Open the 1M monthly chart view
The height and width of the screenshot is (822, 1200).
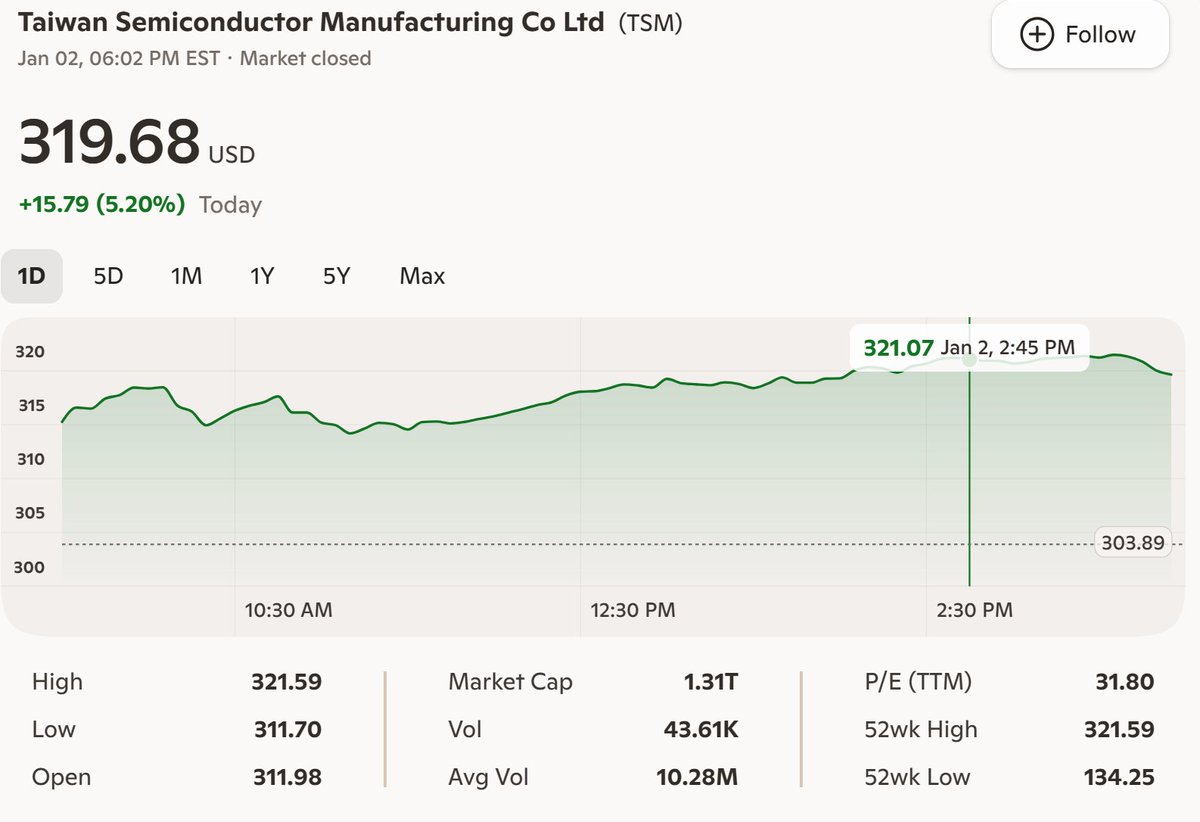185,276
